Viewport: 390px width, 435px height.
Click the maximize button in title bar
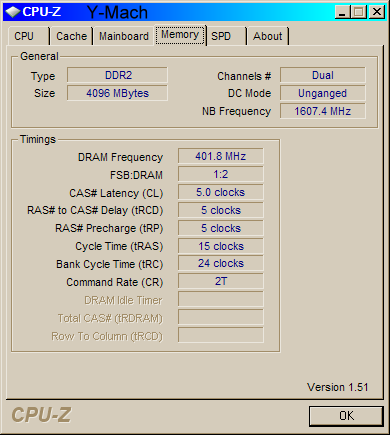point(359,12)
